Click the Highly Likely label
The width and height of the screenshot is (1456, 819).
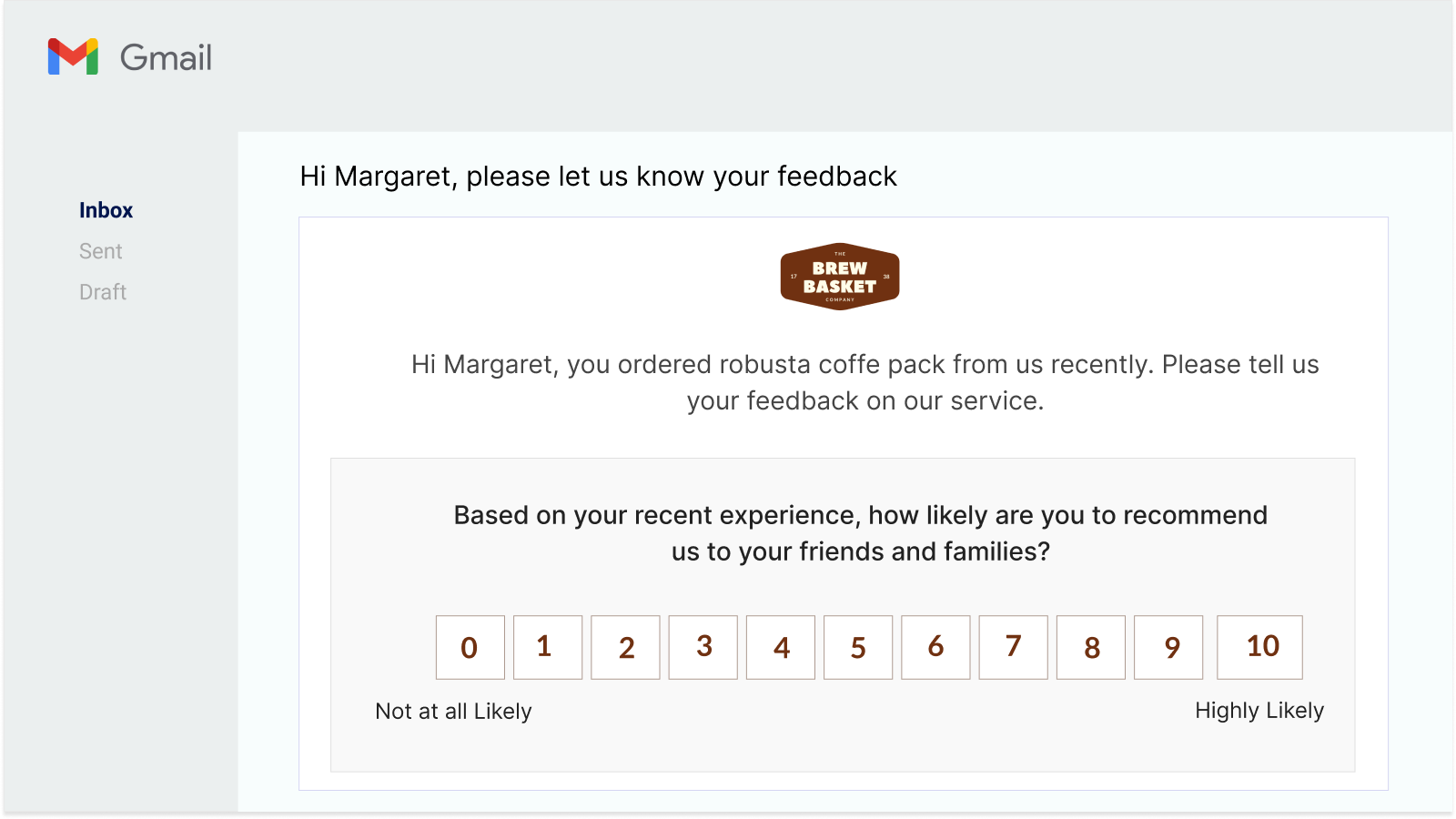(1260, 711)
